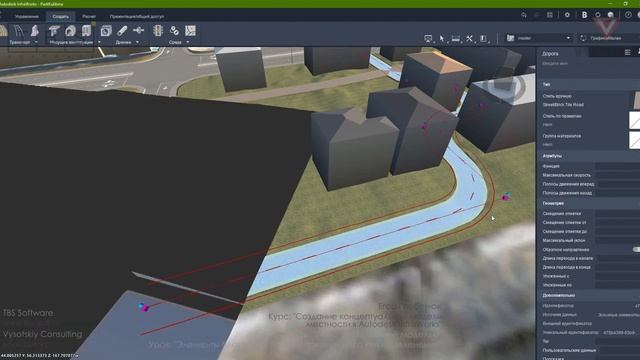The height and width of the screenshot is (360, 640).
Task: Click the pipe connector drainage icon
Action: coord(138,31)
